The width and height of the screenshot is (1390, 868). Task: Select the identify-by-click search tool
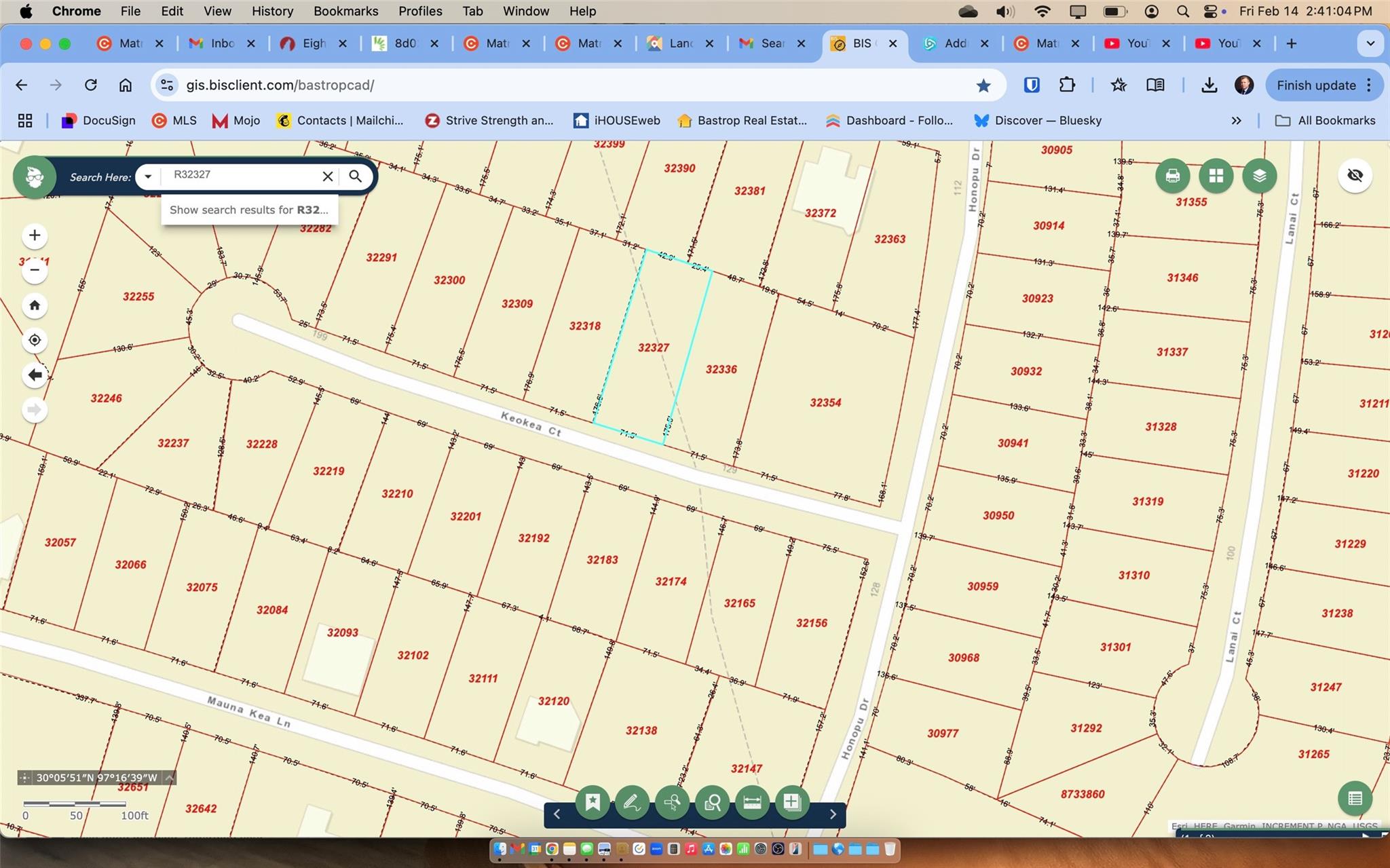coord(672,803)
